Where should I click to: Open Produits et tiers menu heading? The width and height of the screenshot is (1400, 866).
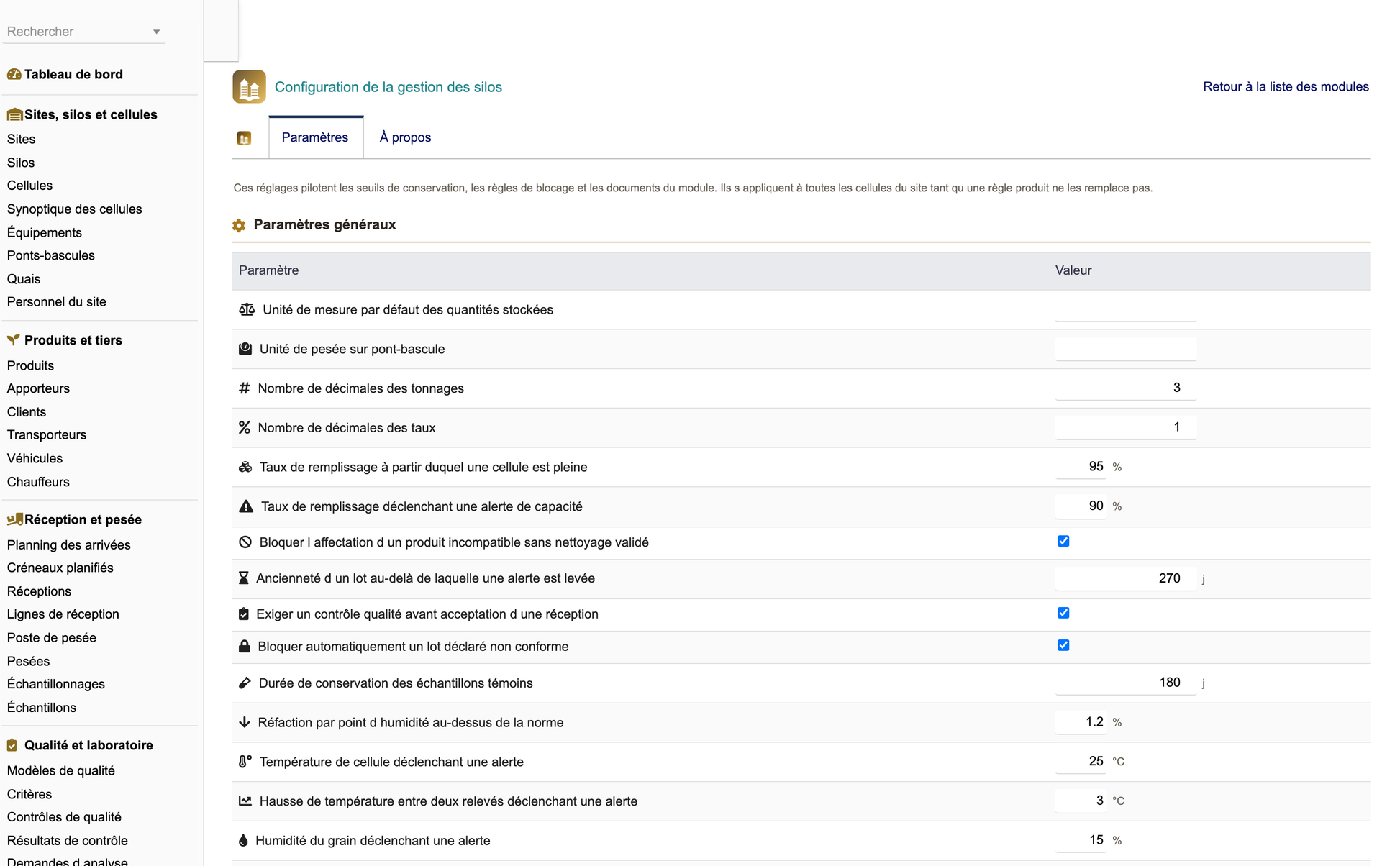[73, 340]
